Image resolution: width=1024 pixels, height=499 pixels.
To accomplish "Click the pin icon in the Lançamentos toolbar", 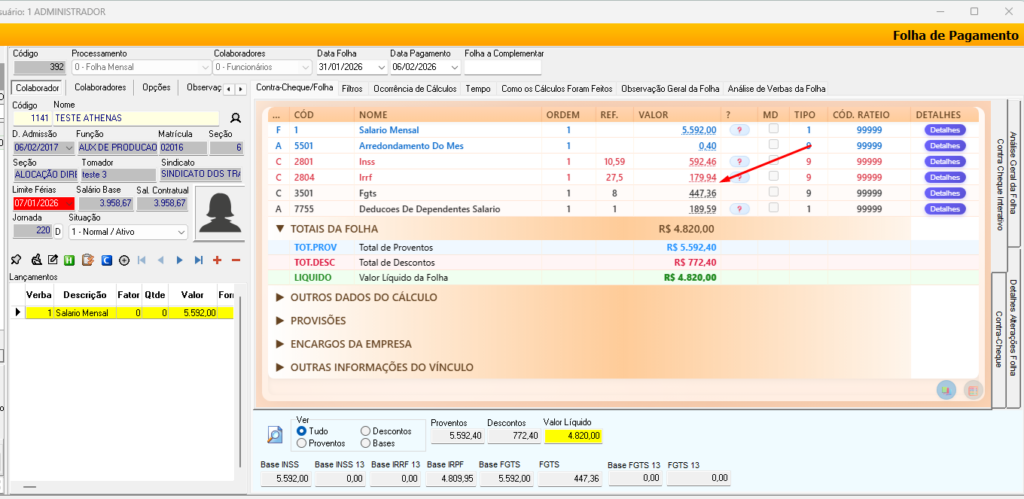I will pos(17,260).
